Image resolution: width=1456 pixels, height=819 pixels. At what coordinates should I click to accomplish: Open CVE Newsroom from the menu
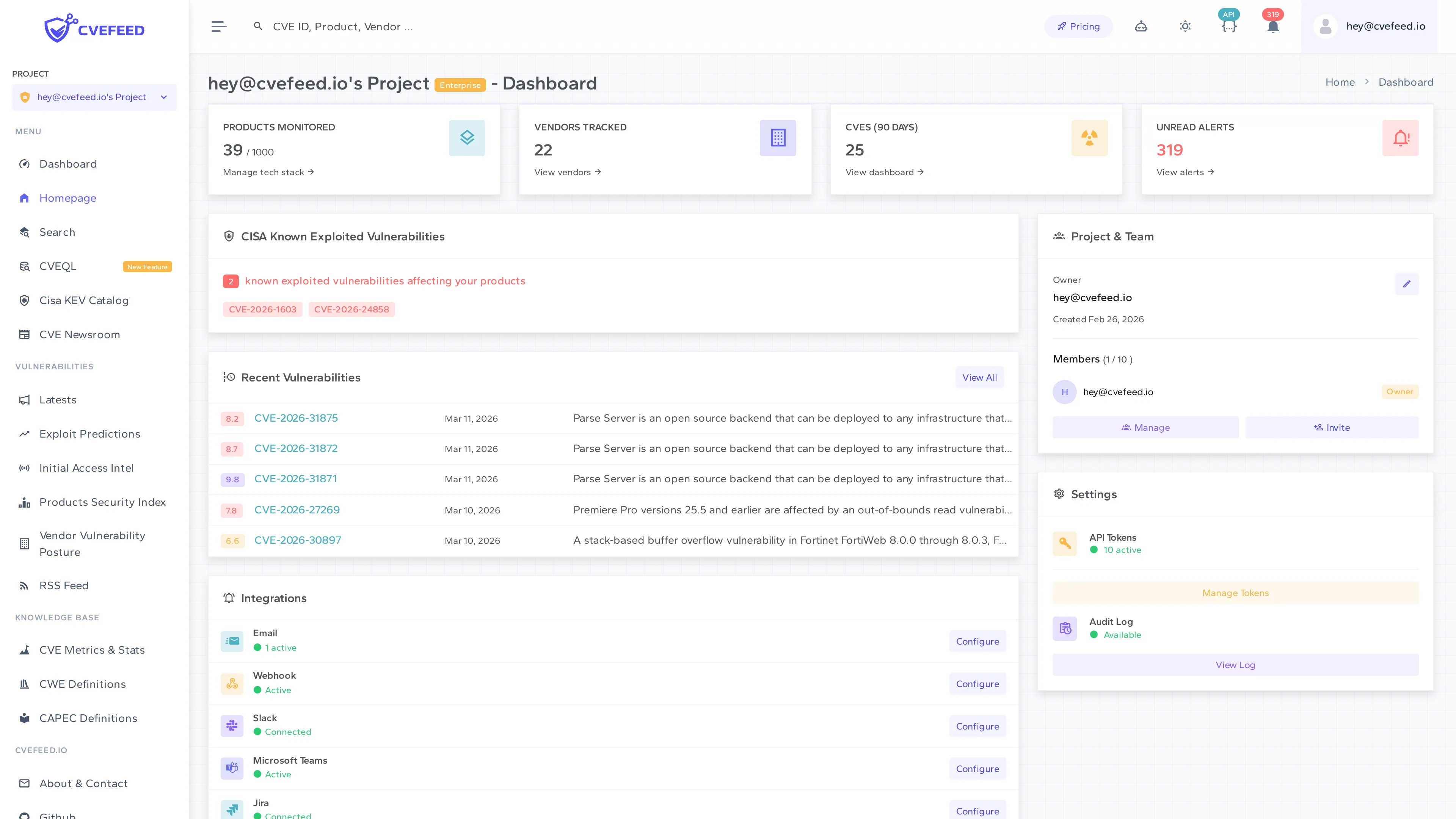click(79, 334)
